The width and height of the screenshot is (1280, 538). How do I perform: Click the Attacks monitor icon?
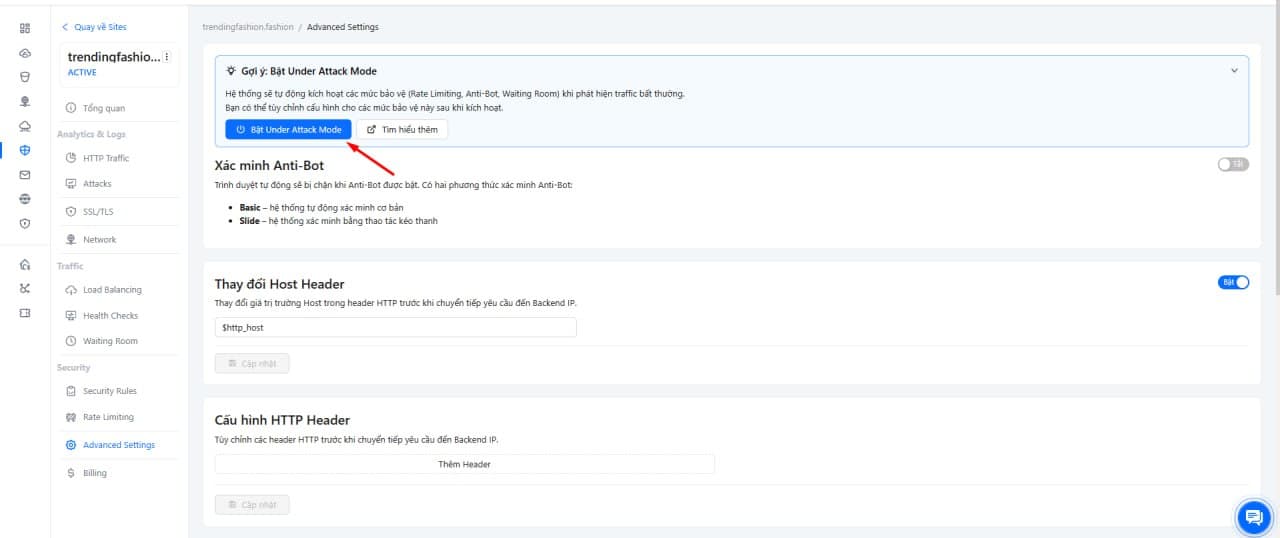(71, 184)
